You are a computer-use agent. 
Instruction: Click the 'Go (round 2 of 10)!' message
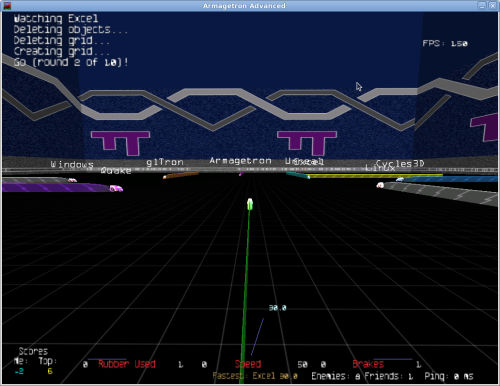pos(71,62)
